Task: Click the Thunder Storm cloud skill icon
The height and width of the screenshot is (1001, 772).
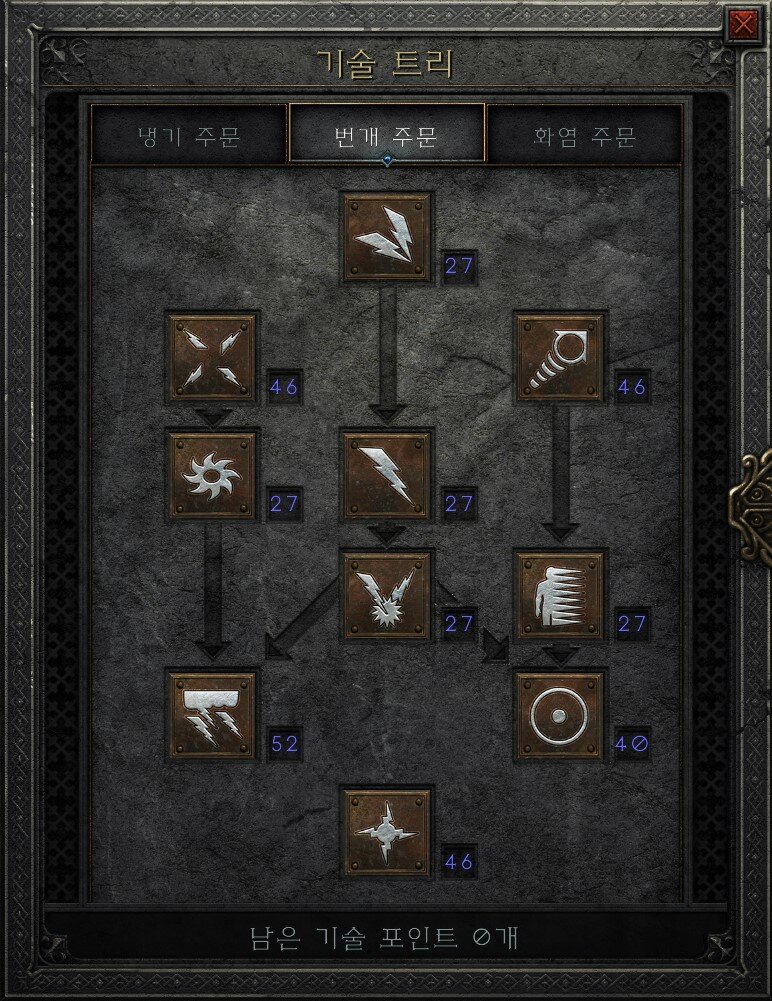Action: pos(213,715)
